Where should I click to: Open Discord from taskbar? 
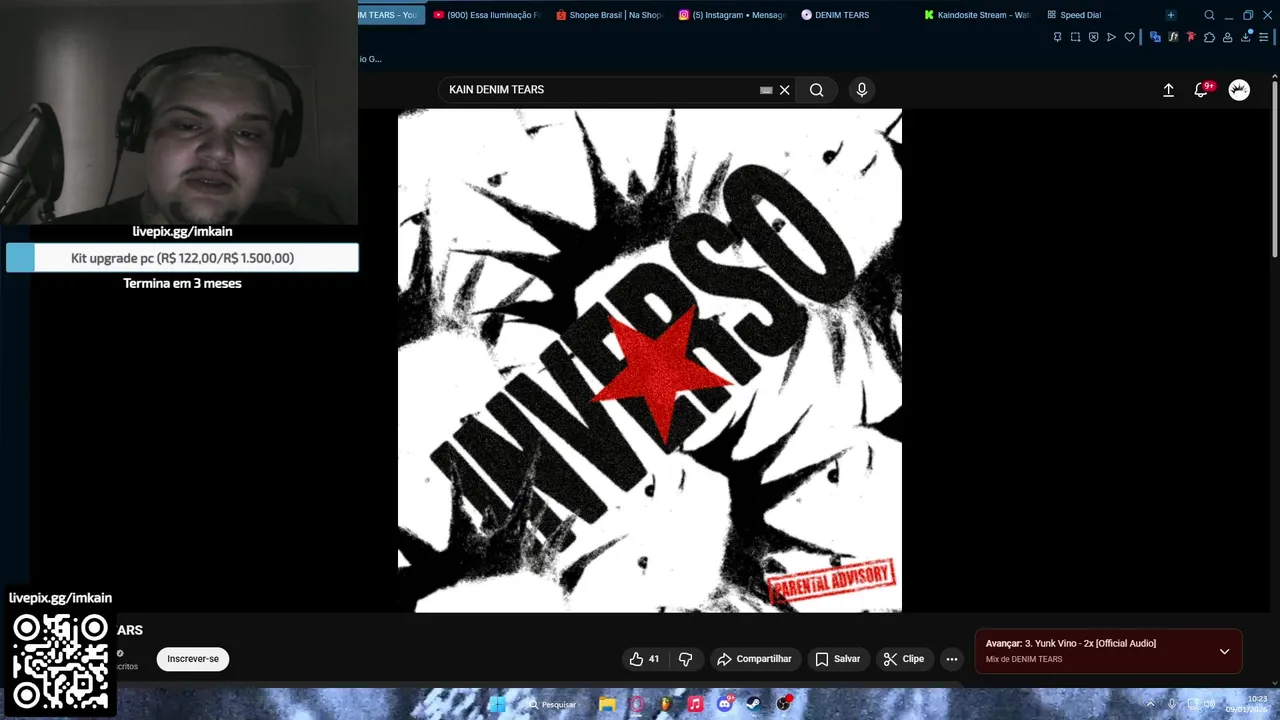725,704
